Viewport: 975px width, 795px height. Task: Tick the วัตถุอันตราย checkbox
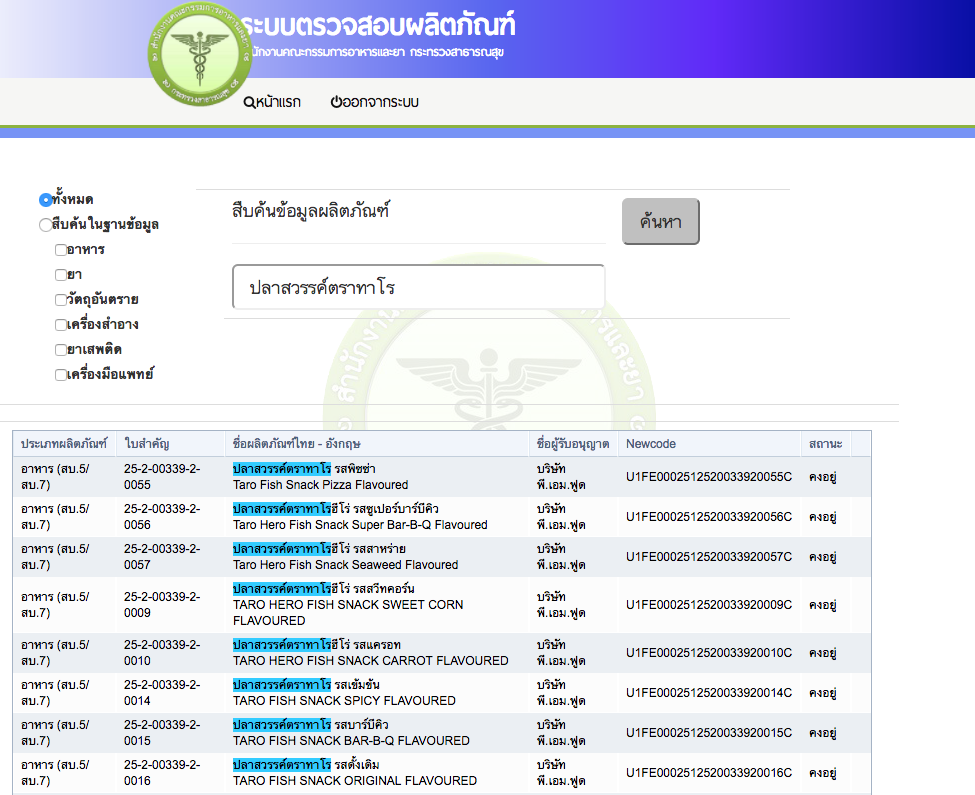tap(61, 300)
